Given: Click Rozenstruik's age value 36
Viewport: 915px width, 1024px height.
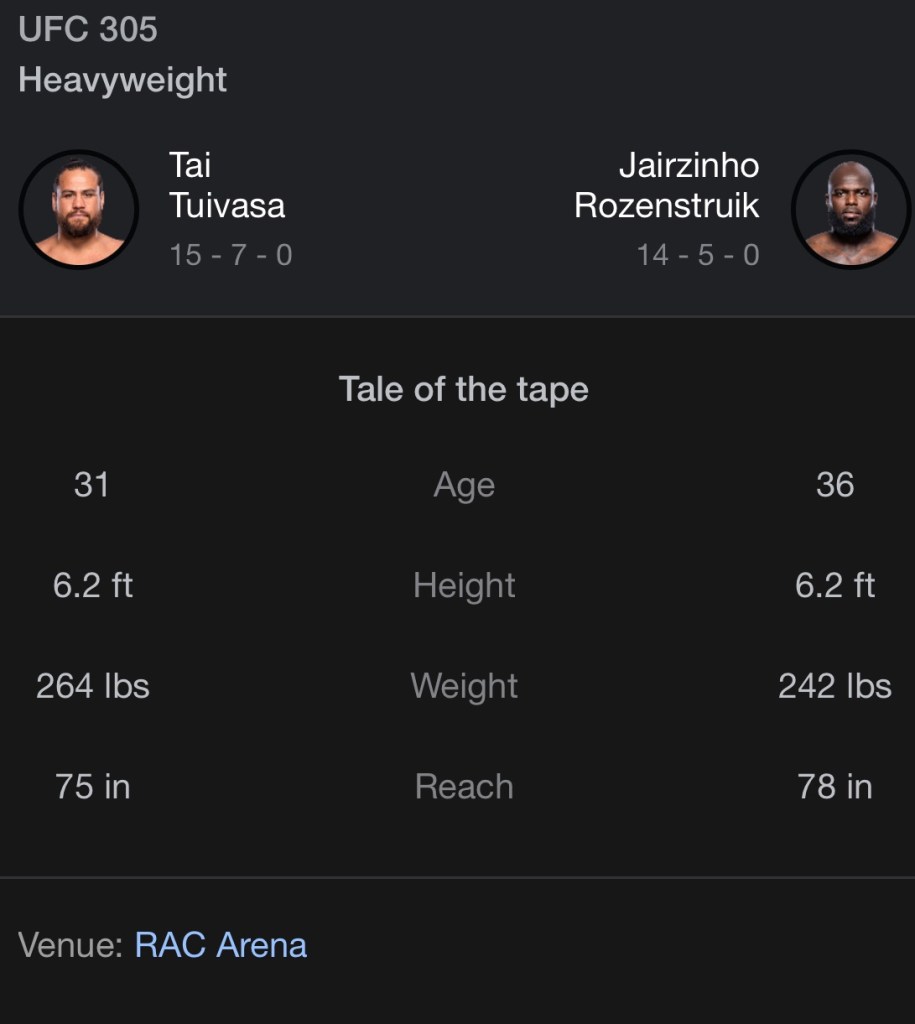Looking at the screenshot, I should (835, 485).
